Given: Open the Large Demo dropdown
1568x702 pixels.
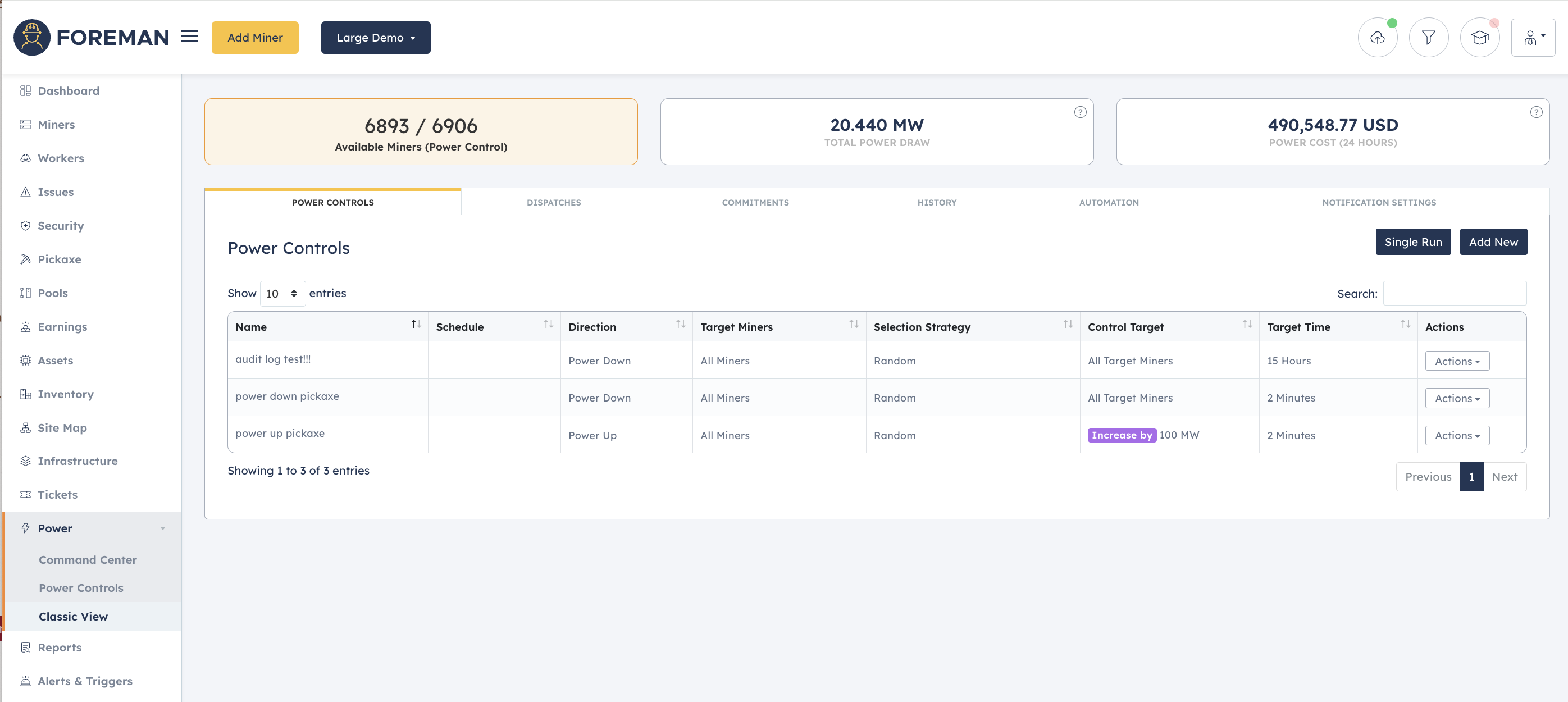Looking at the screenshot, I should coord(376,38).
